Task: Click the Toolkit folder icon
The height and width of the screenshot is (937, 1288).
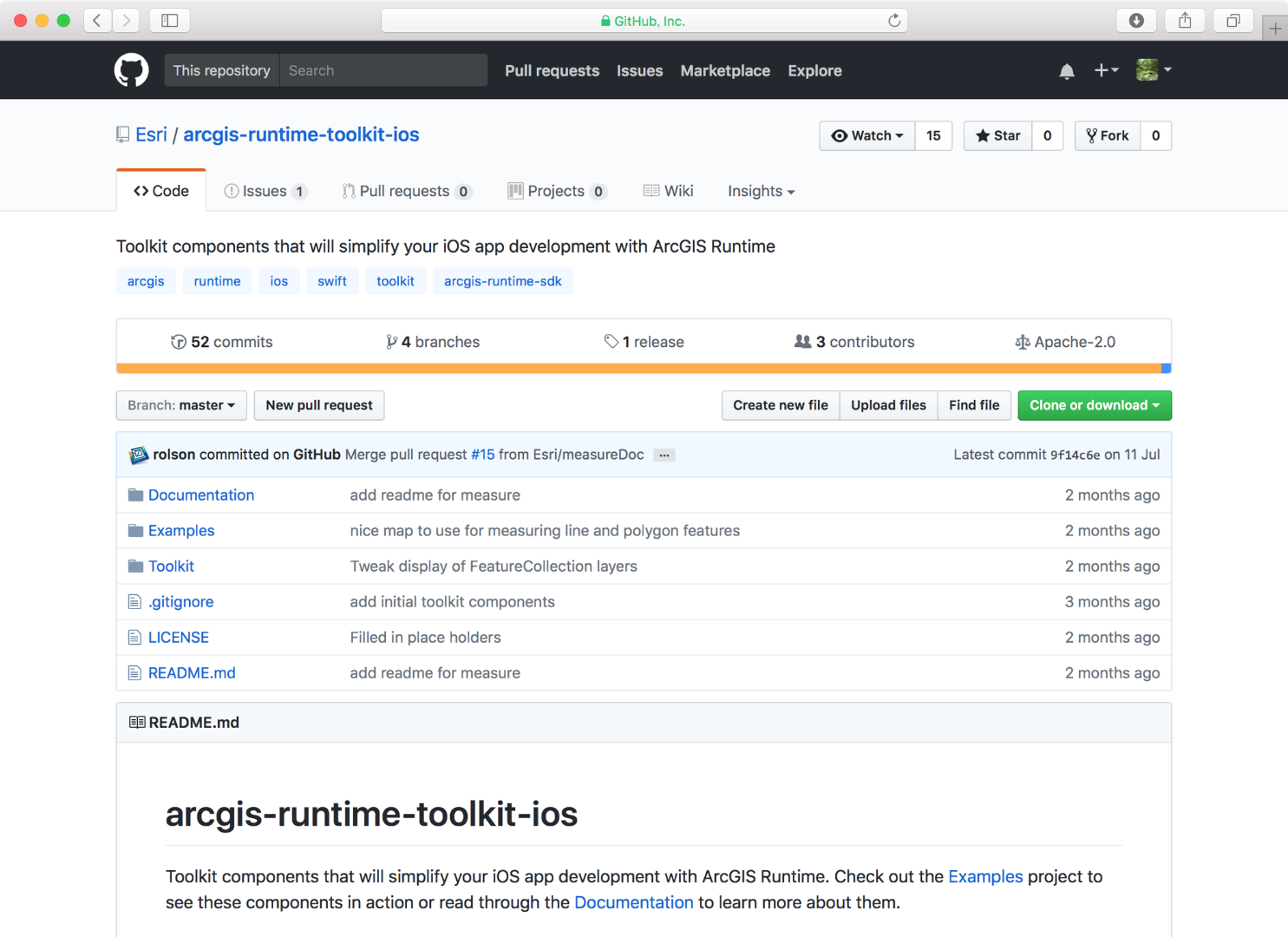Action: 135,567
